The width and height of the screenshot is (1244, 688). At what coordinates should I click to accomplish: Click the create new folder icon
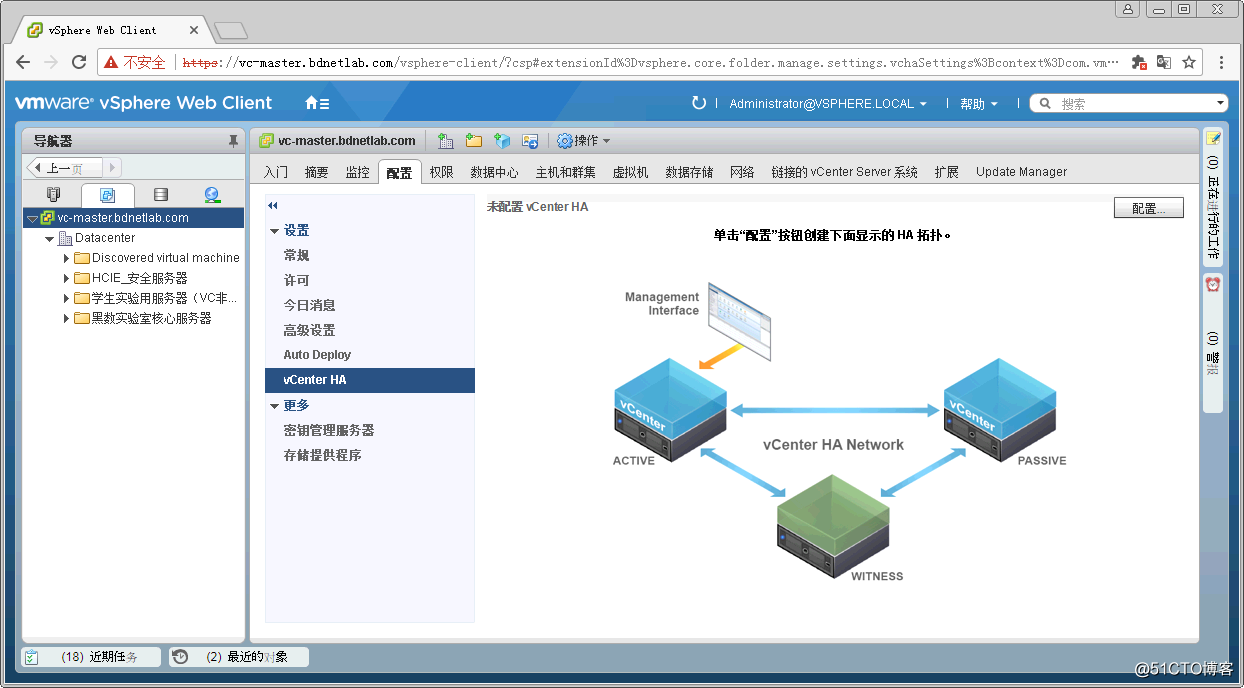tap(474, 141)
